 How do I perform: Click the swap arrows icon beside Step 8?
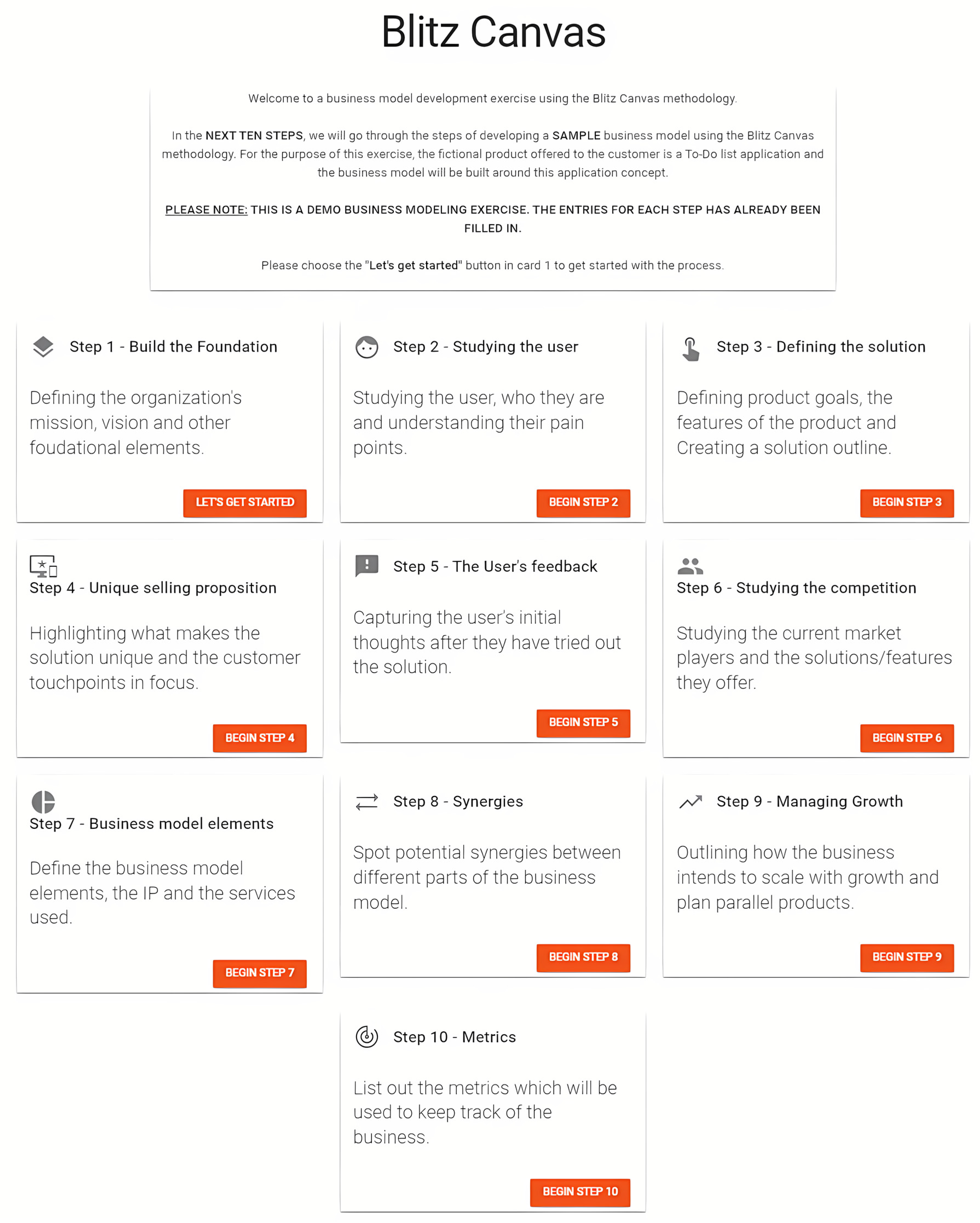point(366,801)
